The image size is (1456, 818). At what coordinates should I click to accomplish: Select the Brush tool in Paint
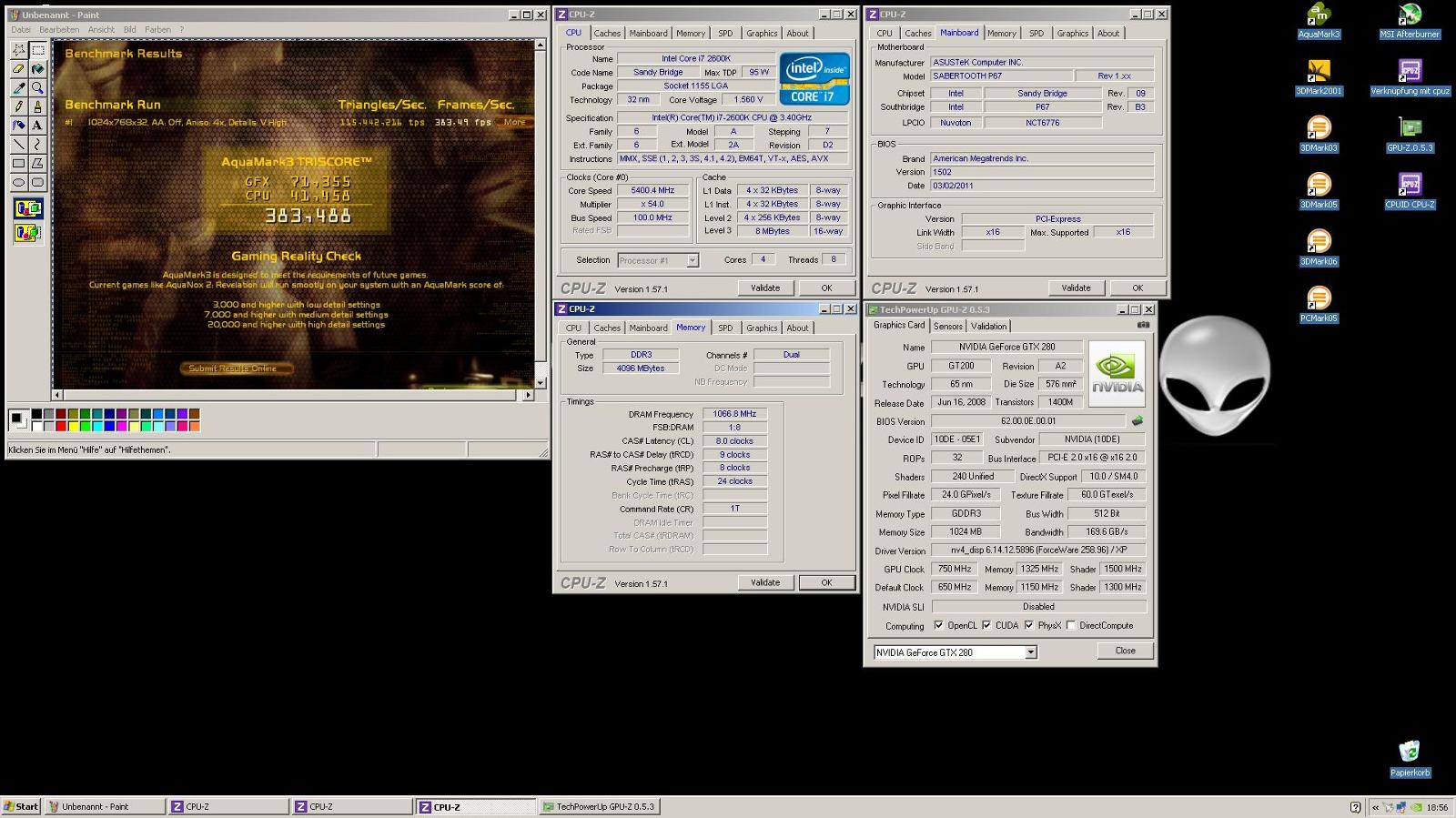(37, 106)
